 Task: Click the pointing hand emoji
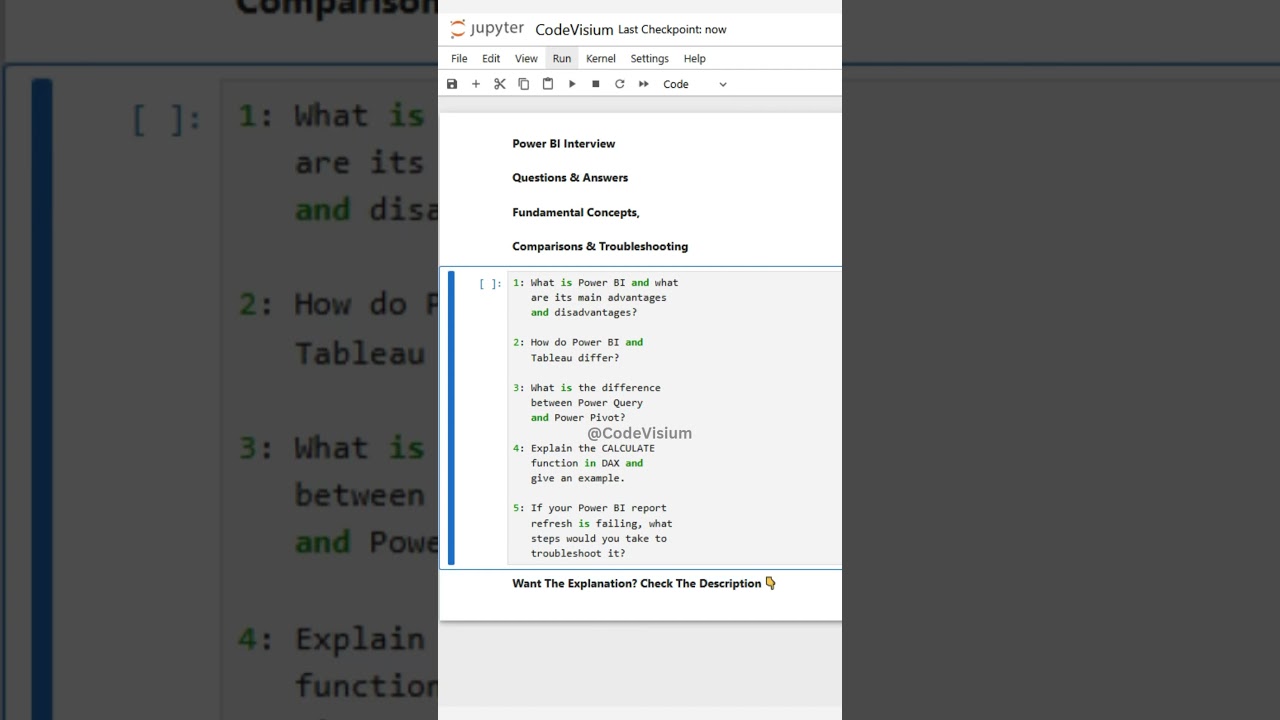click(x=770, y=583)
